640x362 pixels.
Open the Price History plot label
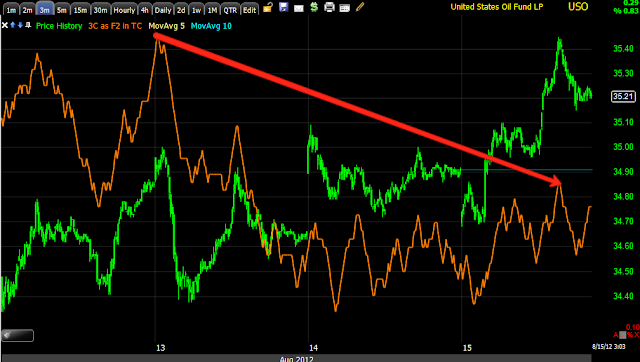click(x=59, y=26)
